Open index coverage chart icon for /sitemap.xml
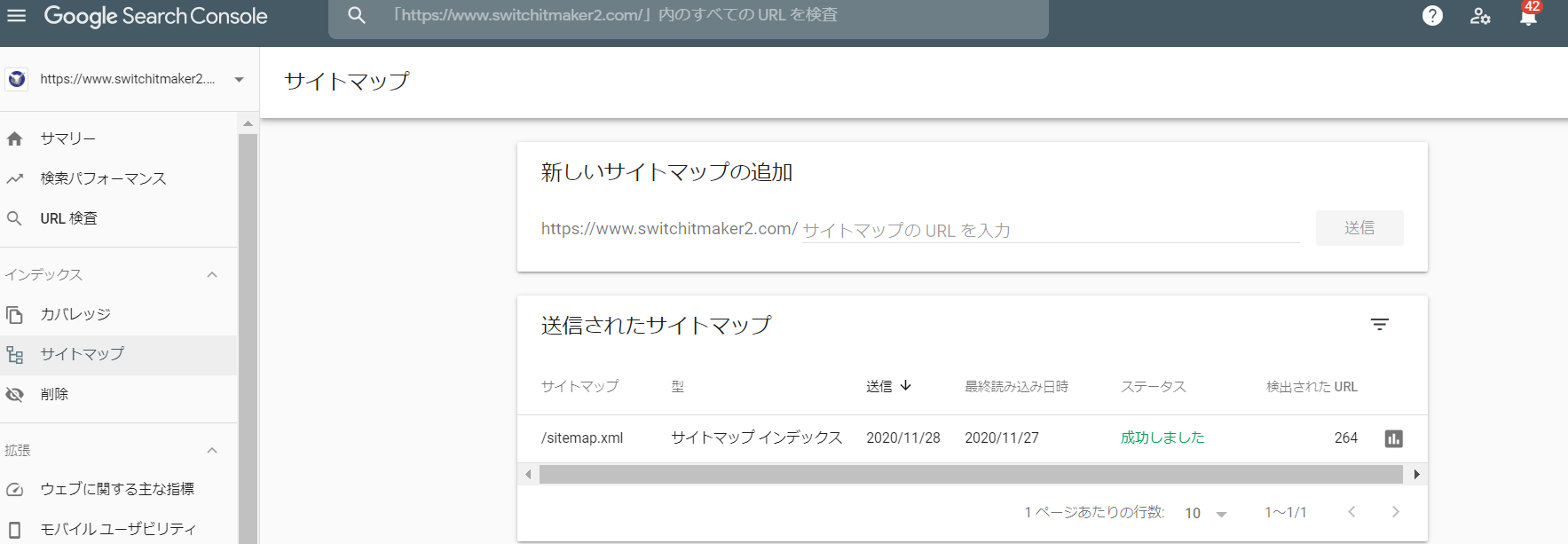The width and height of the screenshot is (1568, 544). pyautogui.click(x=1394, y=438)
